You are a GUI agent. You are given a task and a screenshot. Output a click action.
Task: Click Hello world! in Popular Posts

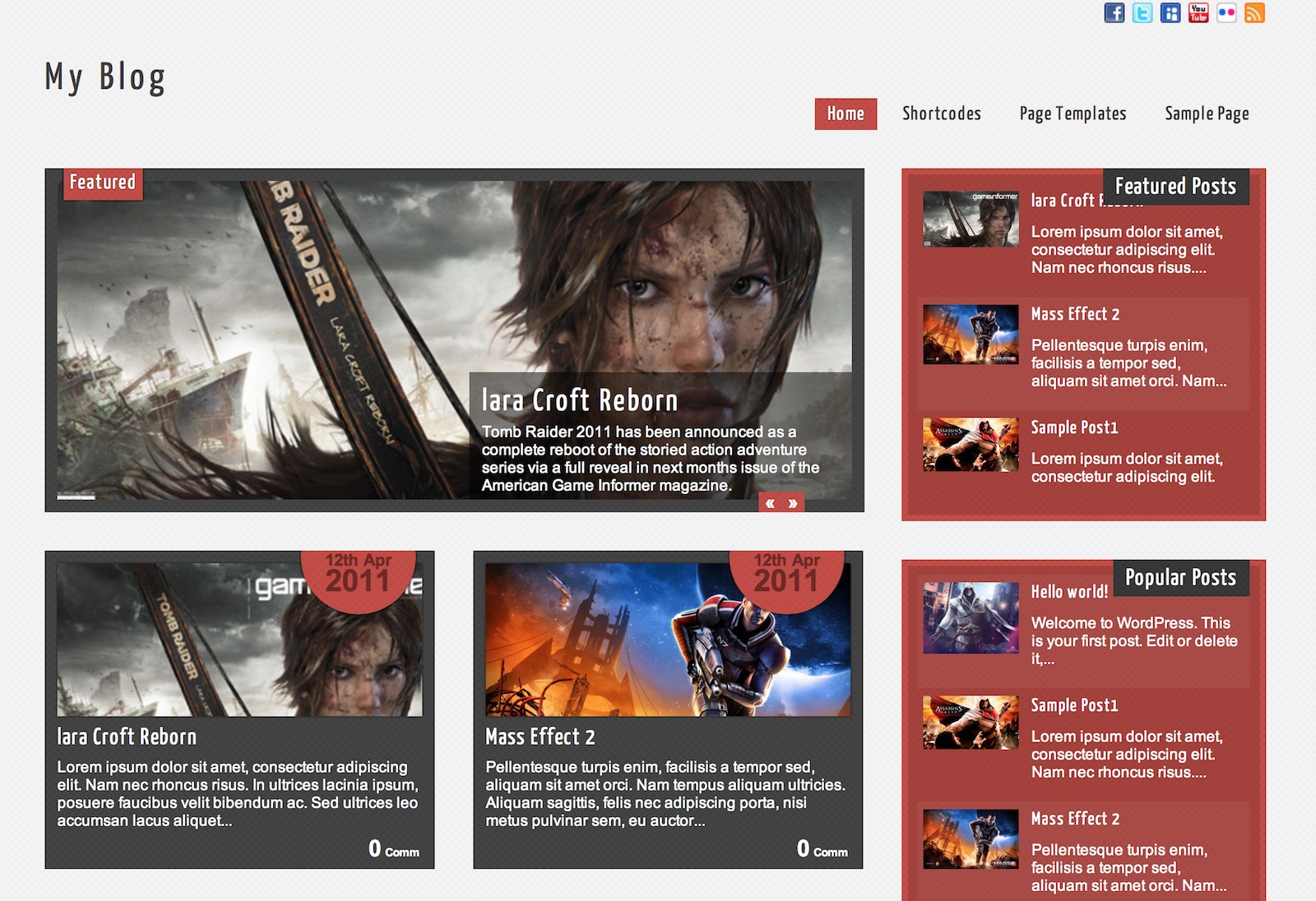tap(1069, 592)
